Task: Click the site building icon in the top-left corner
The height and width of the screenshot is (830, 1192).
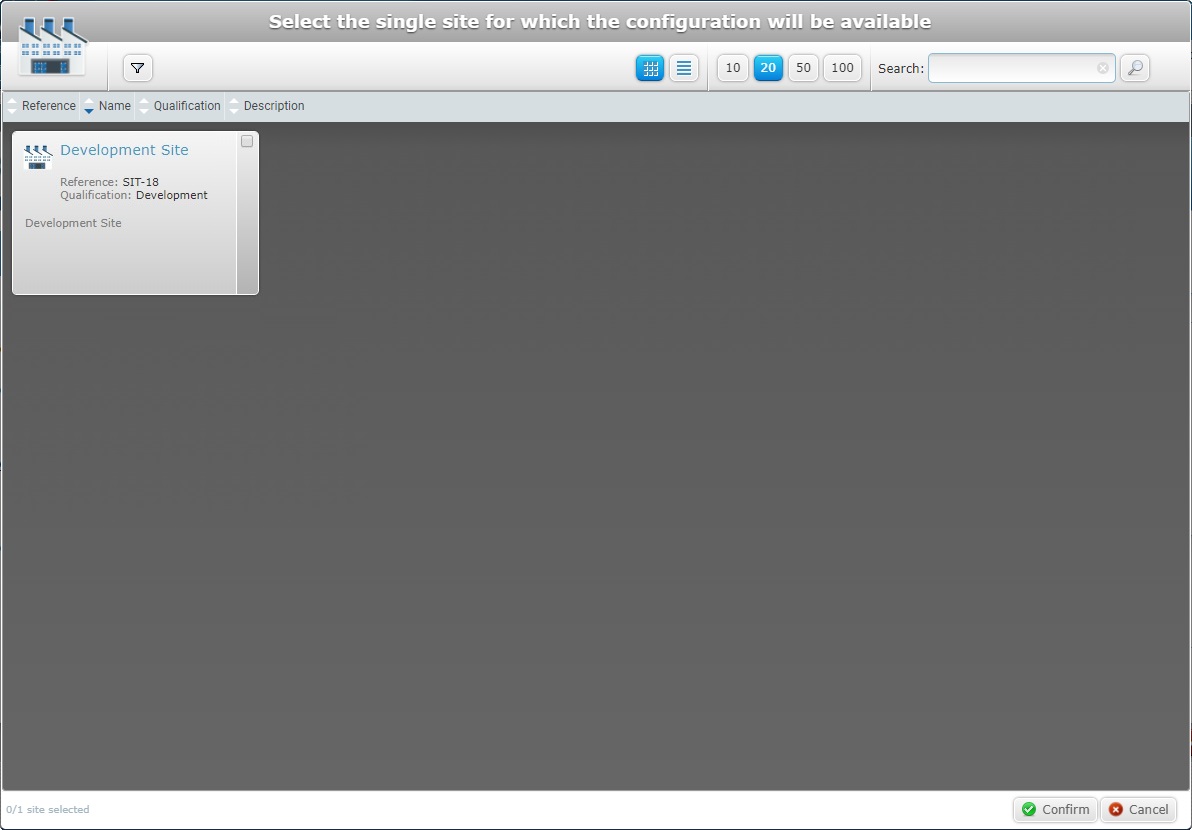Action: (51, 45)
